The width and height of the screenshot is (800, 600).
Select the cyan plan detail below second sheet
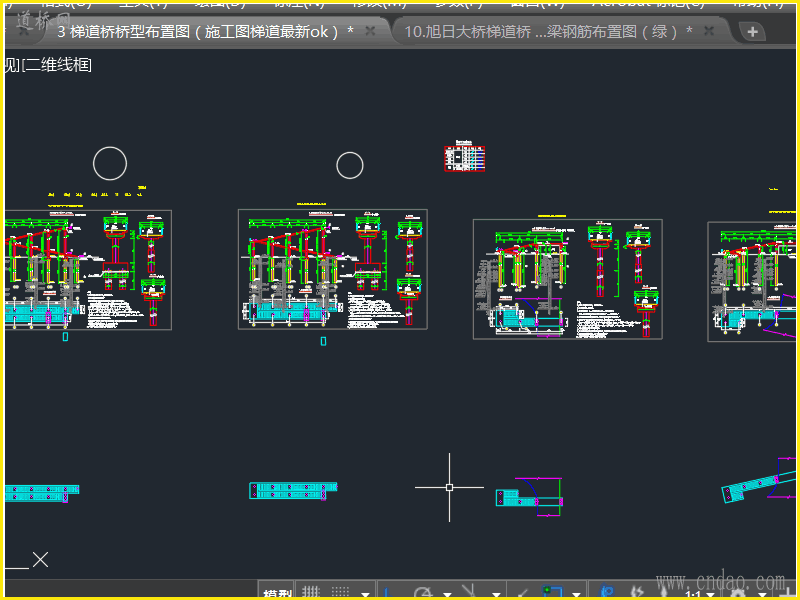[x=293, y=491]
